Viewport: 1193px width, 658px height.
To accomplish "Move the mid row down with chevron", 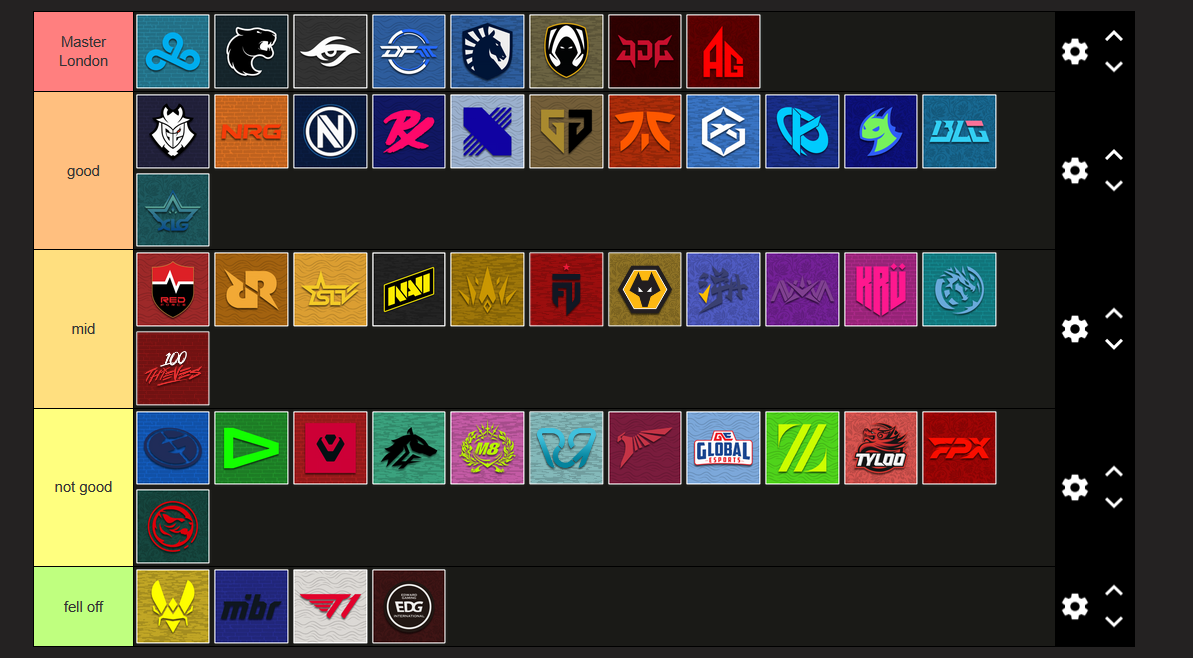I will (x=1114, y=345).
